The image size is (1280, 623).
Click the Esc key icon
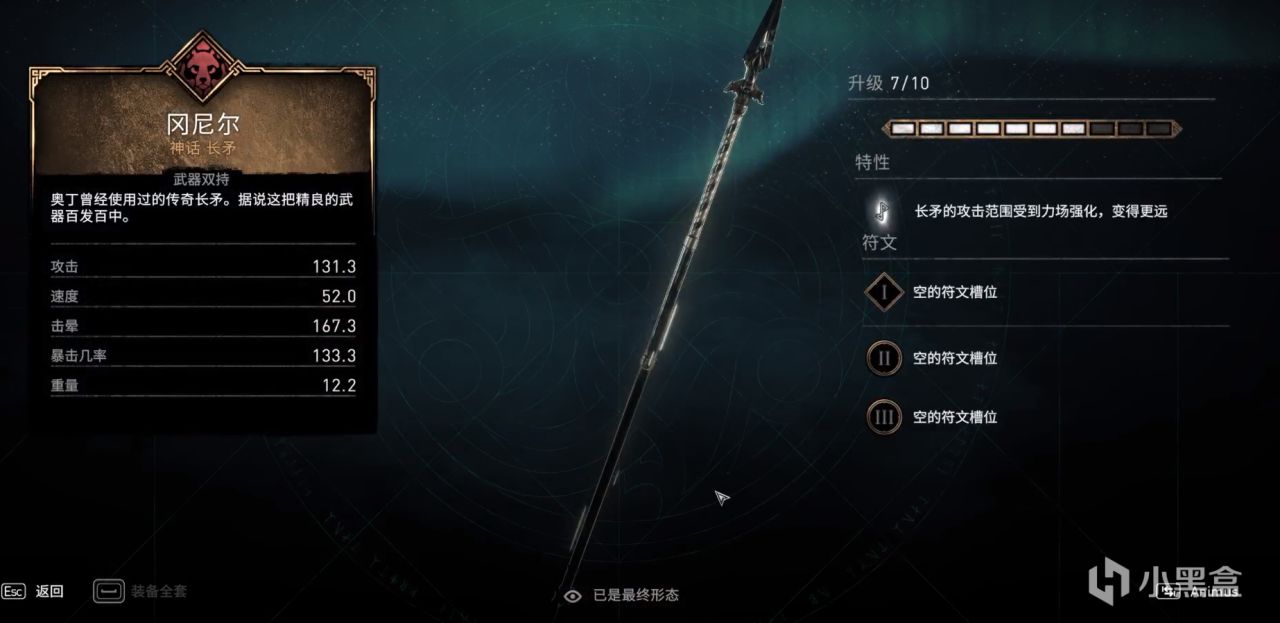(13, 591)
